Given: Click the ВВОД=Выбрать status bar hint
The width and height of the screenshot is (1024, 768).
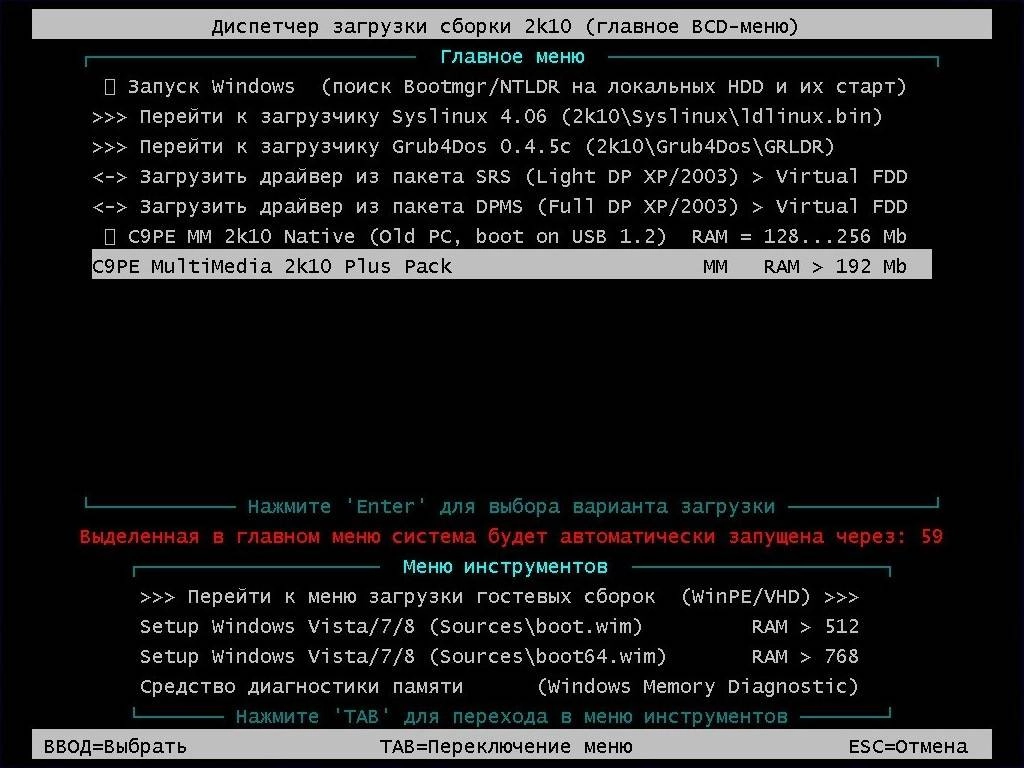Looking at the screenshot, I should pyautogui.click(x=115, y=746).
